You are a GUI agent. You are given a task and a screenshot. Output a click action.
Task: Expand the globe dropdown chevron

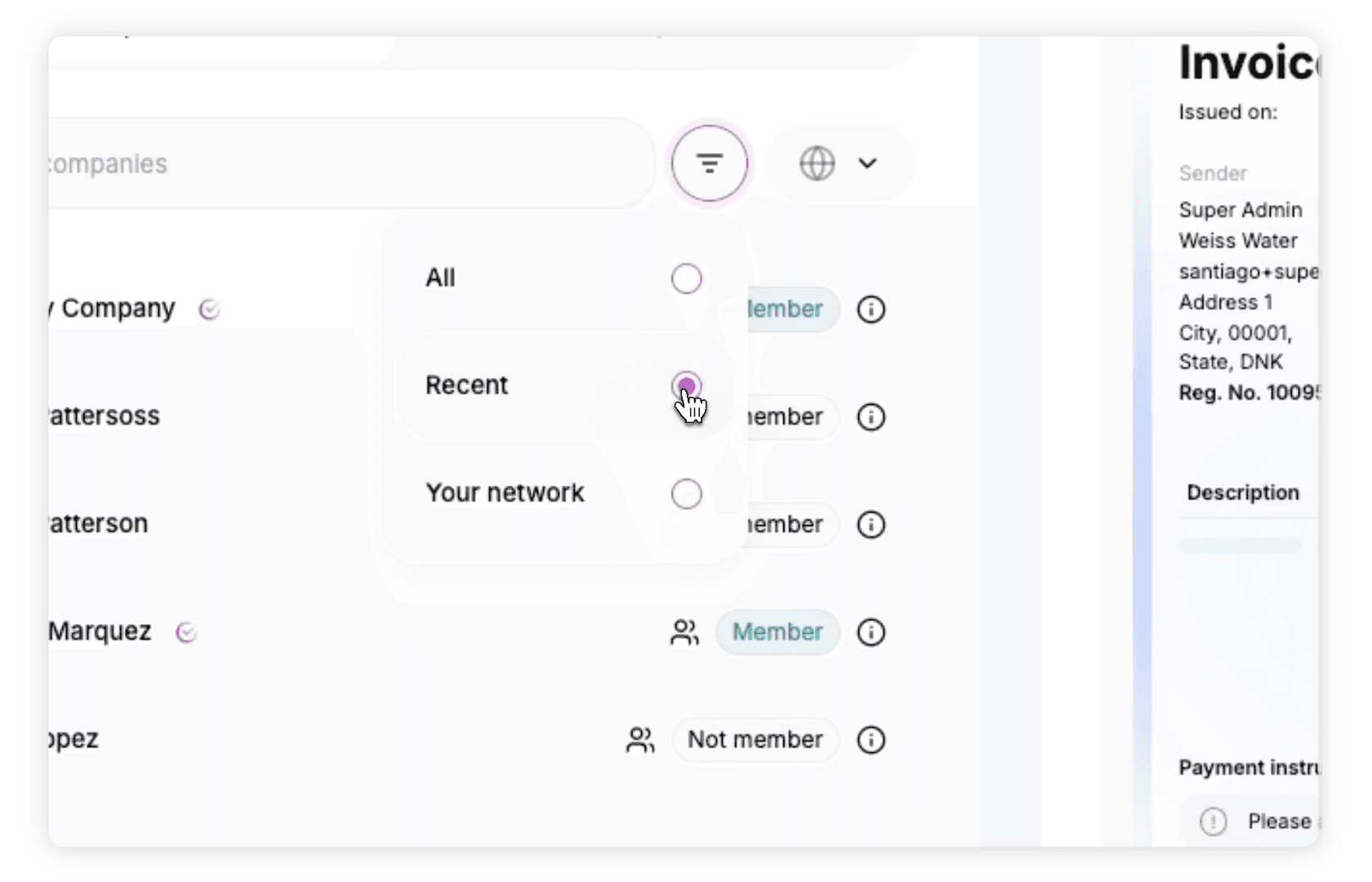point(867,163)
